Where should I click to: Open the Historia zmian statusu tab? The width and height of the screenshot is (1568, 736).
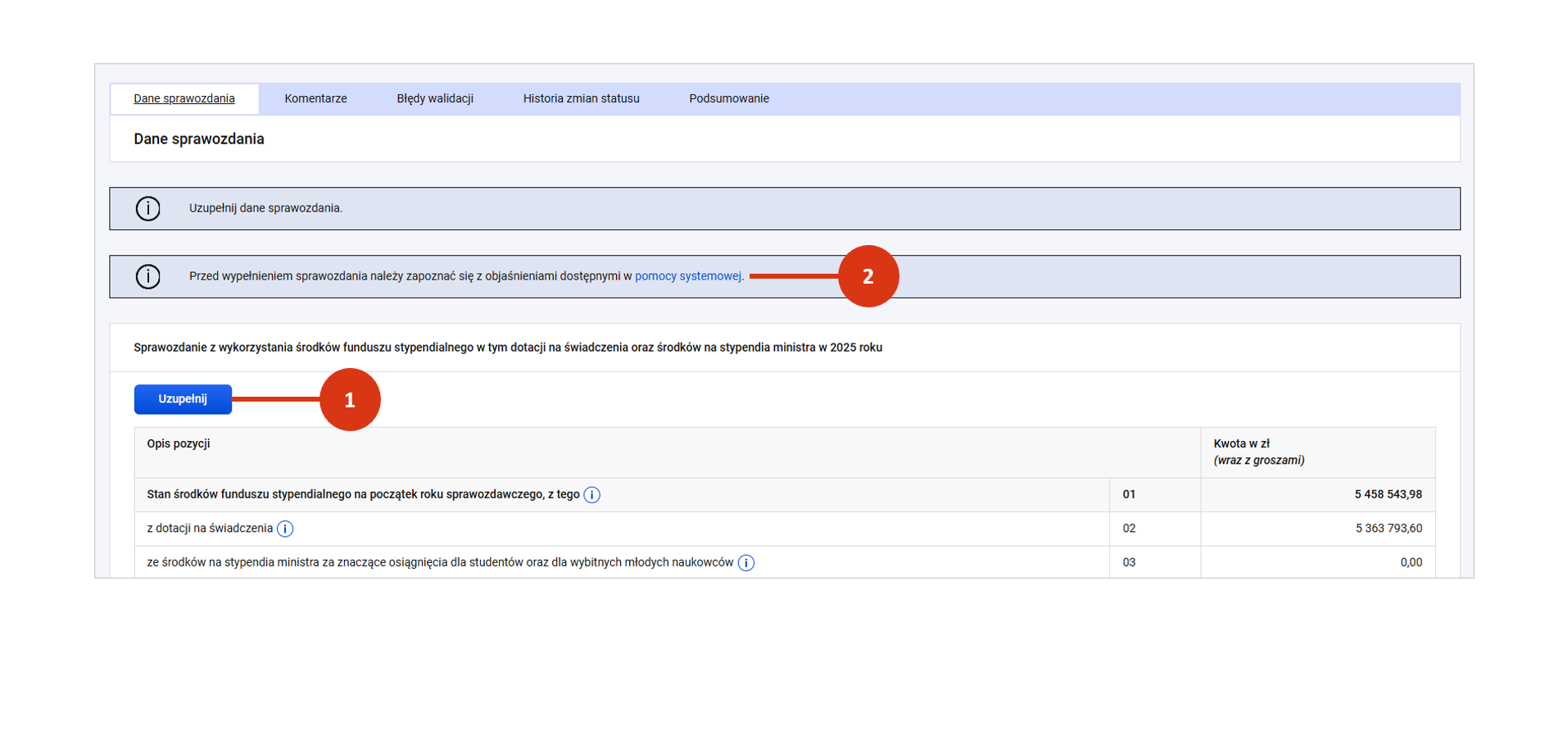coord(581,98)
